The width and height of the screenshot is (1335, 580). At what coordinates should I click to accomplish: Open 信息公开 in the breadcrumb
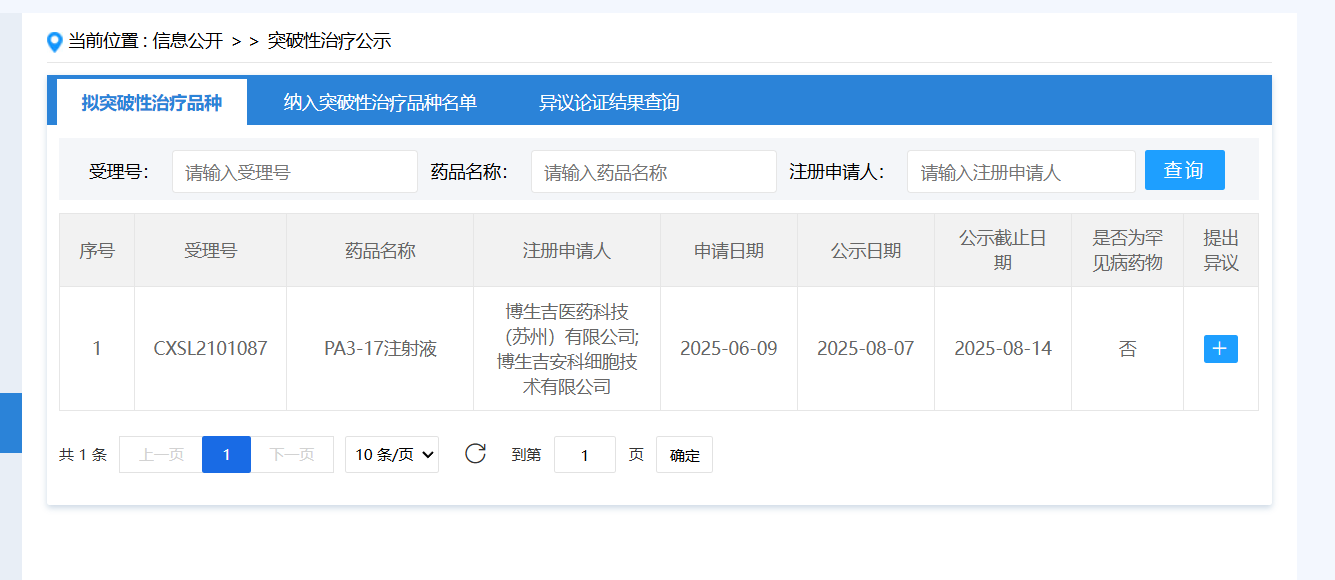point(188,41)
